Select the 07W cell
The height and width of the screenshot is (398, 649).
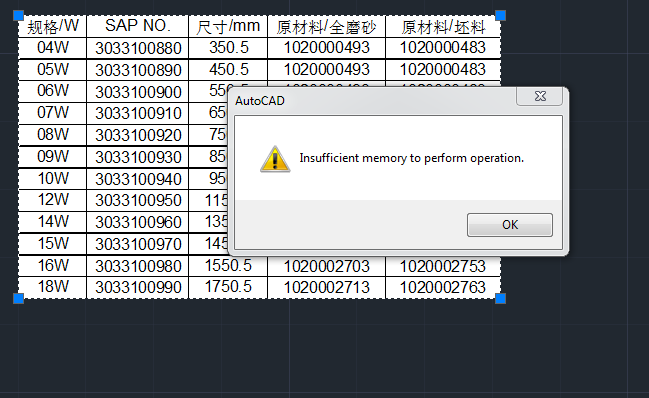(53, 113)
